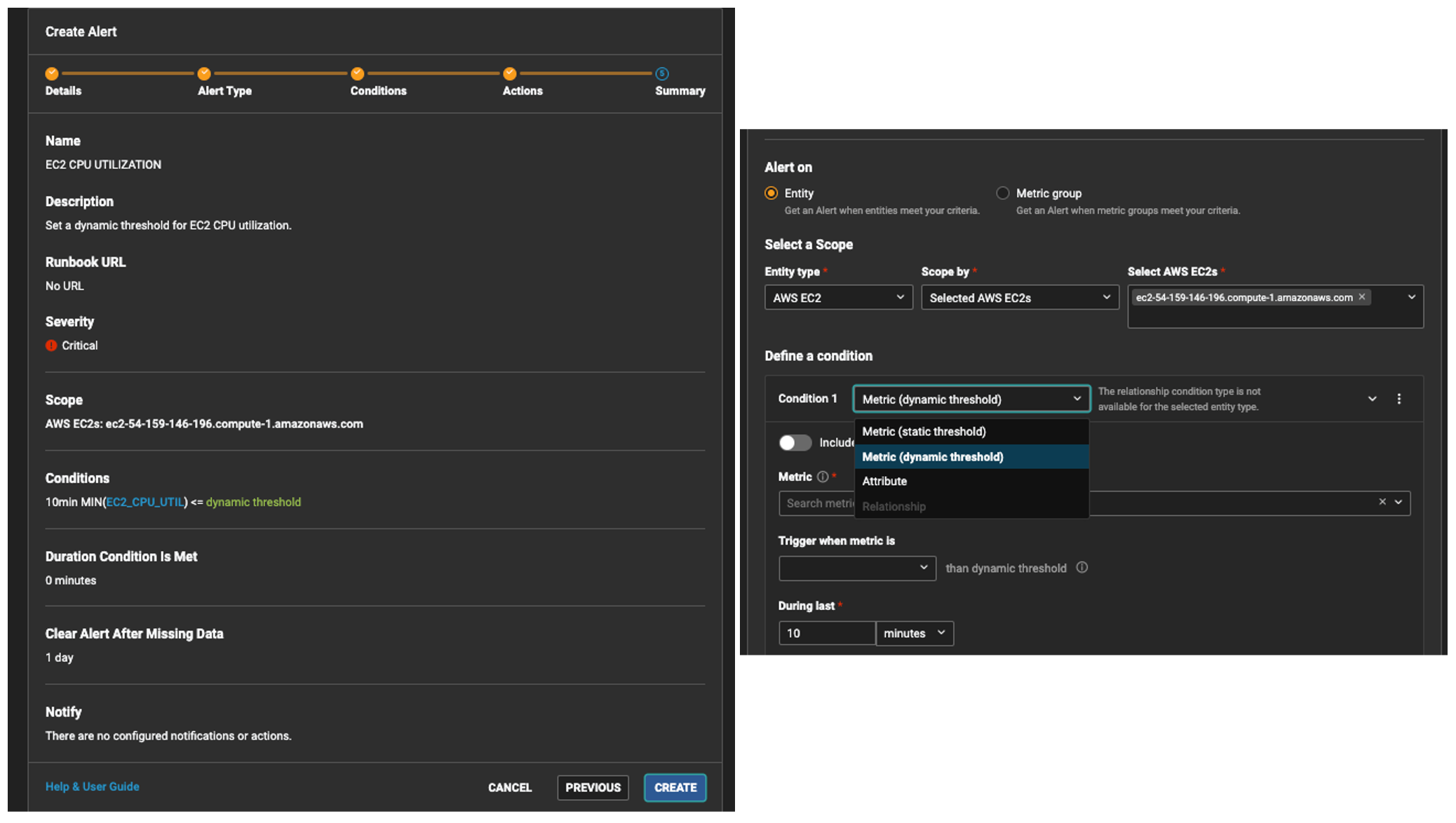Click info icon beside dynamic threshold text

pyautogui.click(x=1082, y=568)
